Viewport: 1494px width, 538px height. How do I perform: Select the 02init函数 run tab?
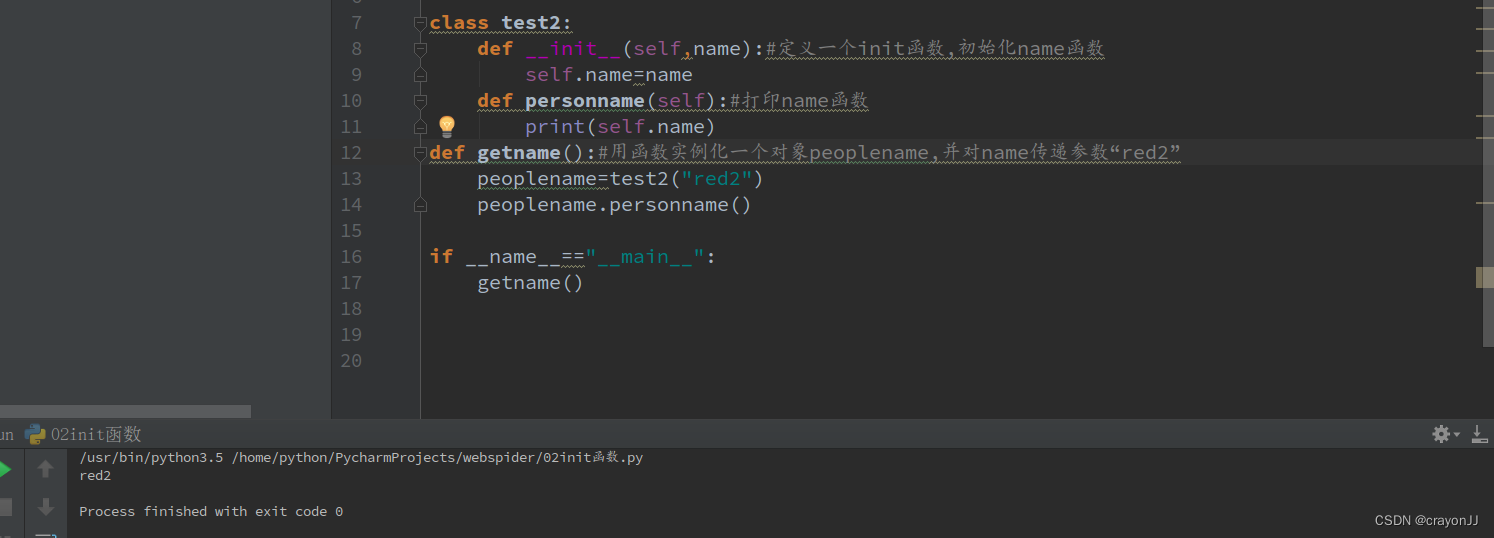click(96, 434)
